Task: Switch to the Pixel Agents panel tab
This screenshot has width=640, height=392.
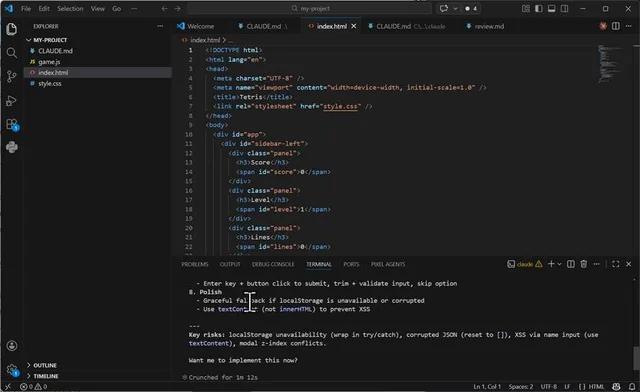Action: [388, 264]
